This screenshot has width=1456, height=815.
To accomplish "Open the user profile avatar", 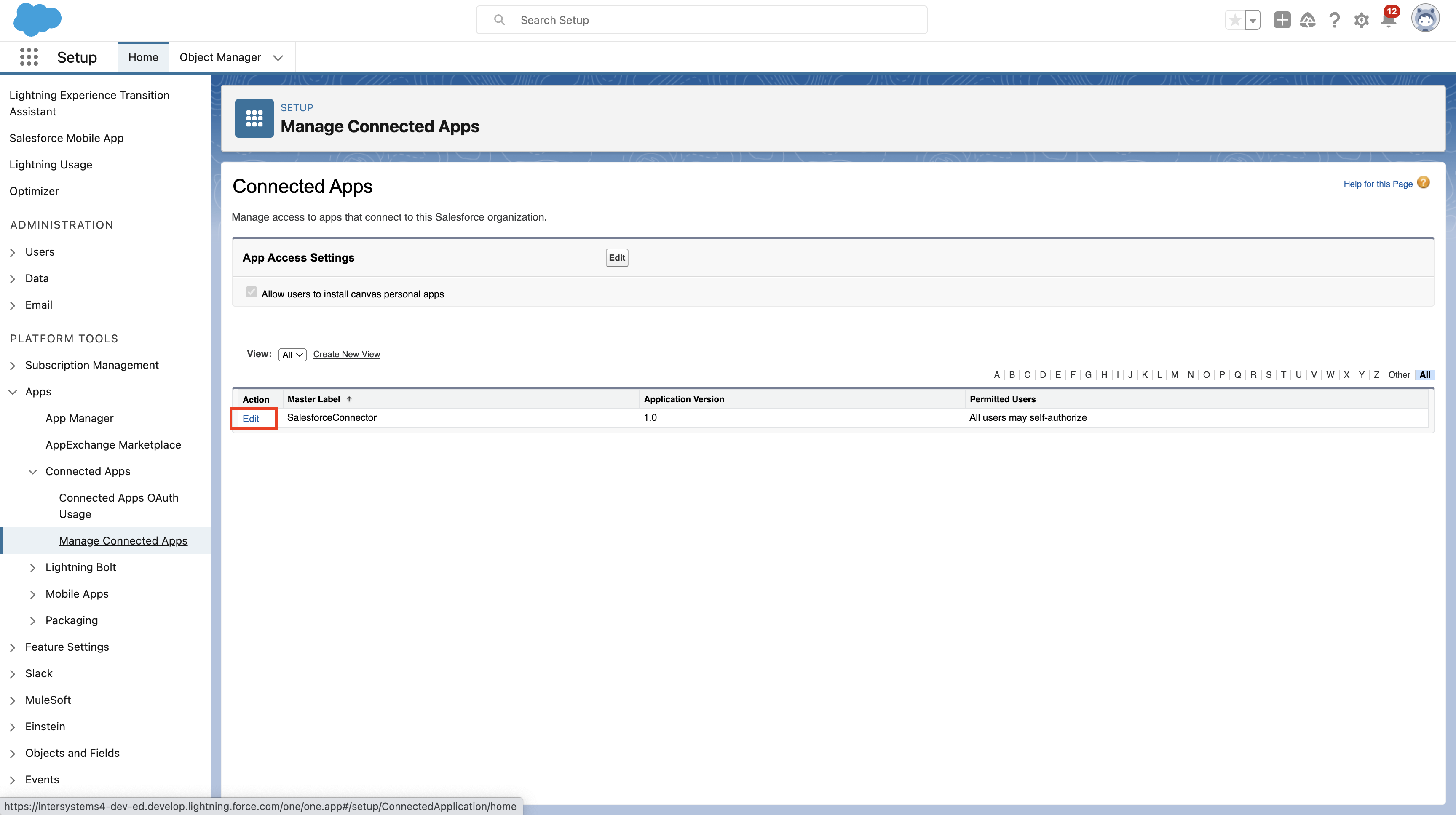I will tap(1425, 19).
